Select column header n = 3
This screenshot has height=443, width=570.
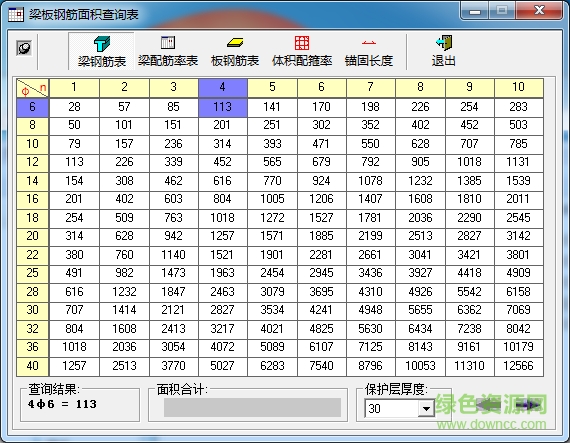(173, 88)
